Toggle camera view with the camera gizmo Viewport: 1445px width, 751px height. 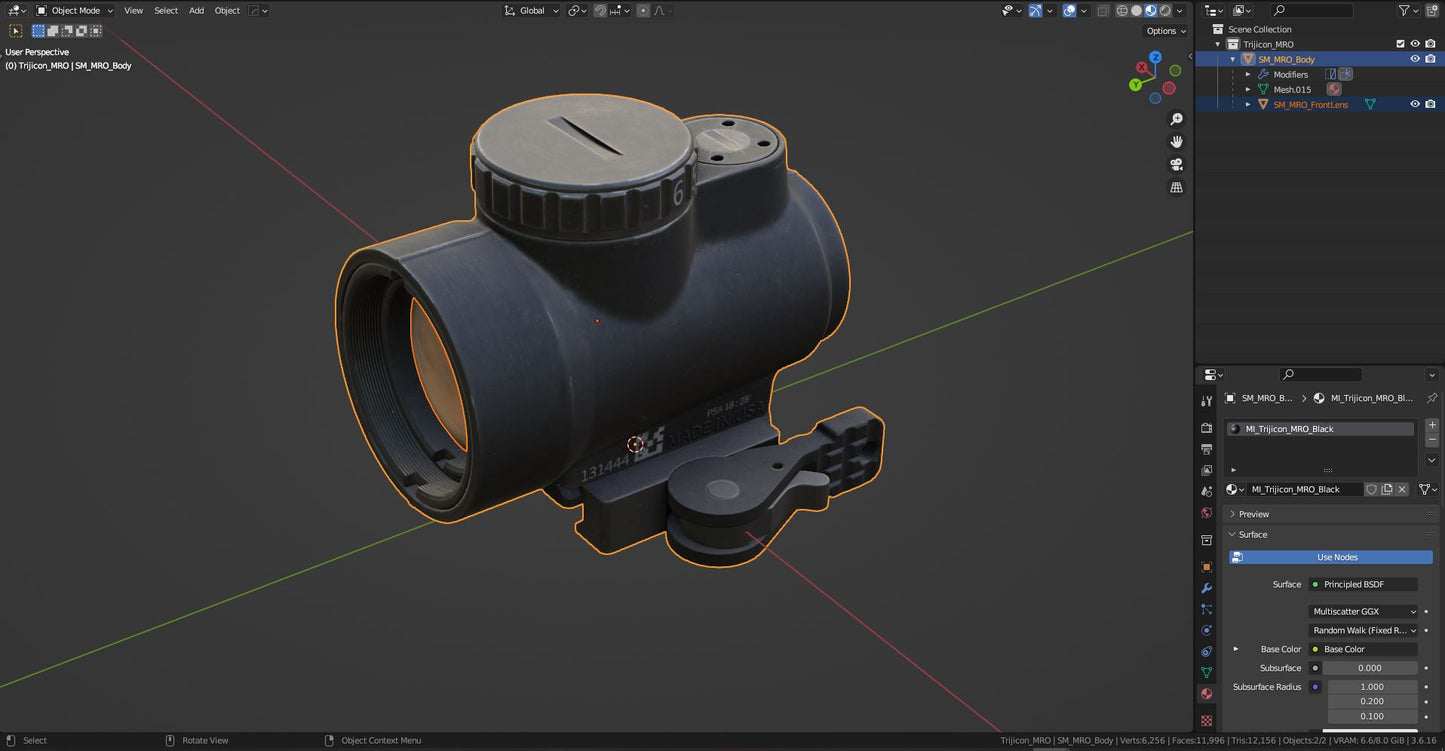pyautogui.click(x=1177, y=165)
